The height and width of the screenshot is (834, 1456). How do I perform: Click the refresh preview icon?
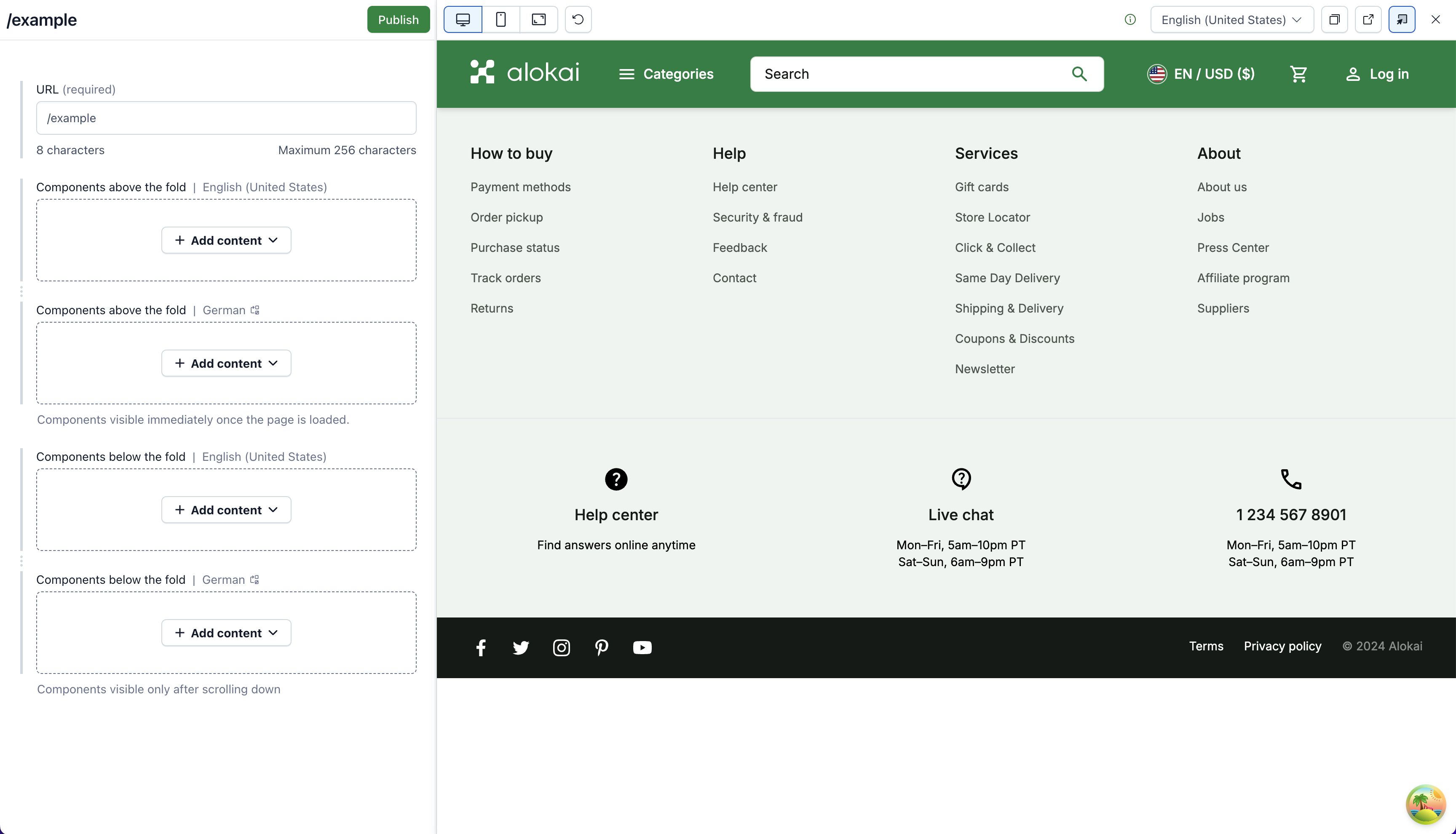pyautogui.click(x=578, y=19)
